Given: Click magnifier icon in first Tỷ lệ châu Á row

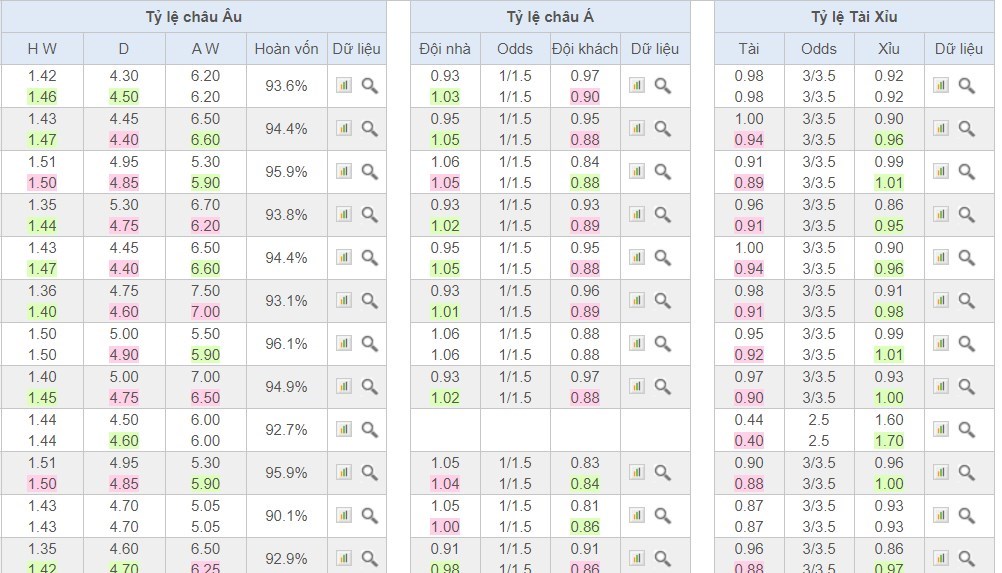Looking at the screenshot, I should coord(662,86).
